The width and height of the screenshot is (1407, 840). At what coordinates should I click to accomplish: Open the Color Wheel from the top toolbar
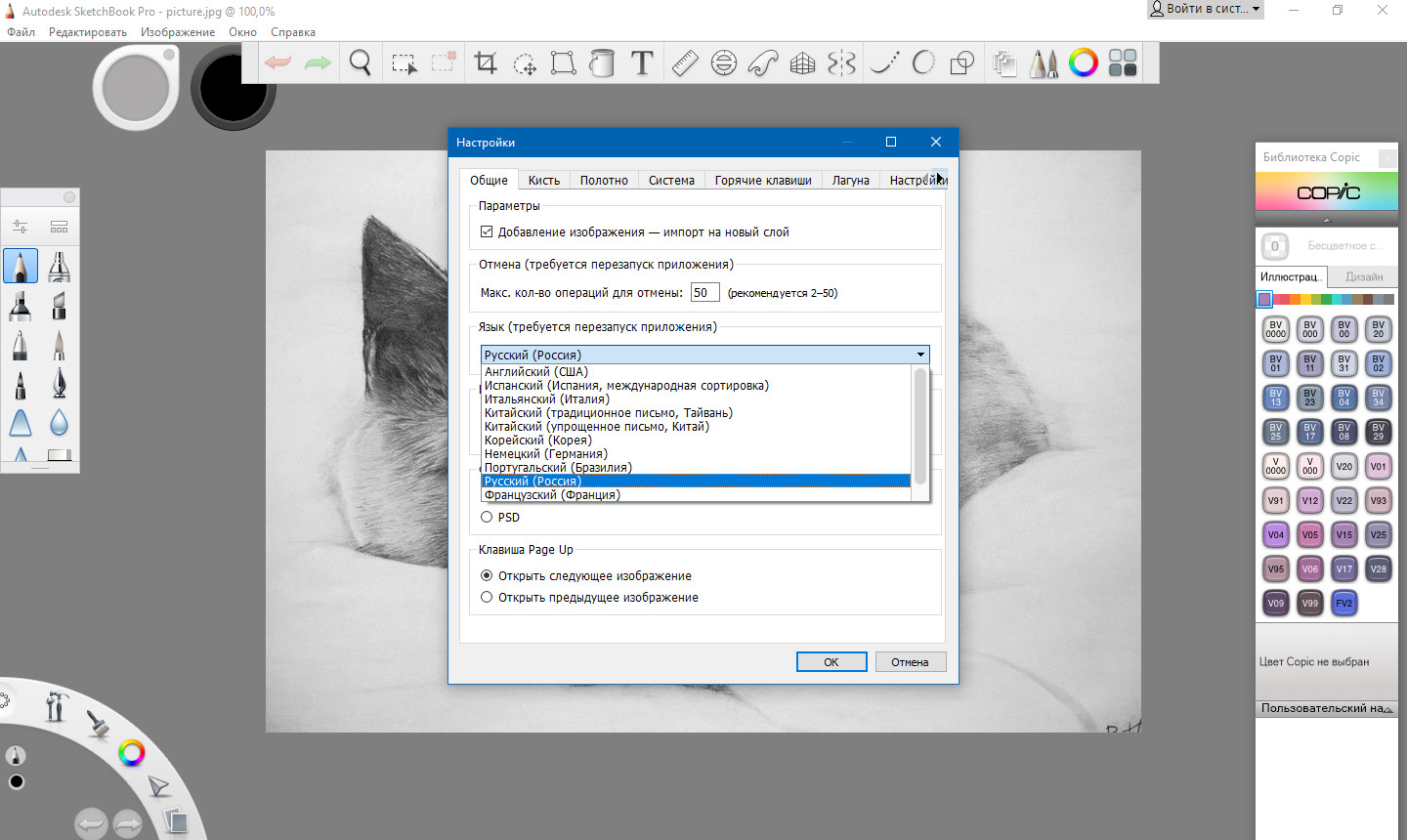[1084, 63]
